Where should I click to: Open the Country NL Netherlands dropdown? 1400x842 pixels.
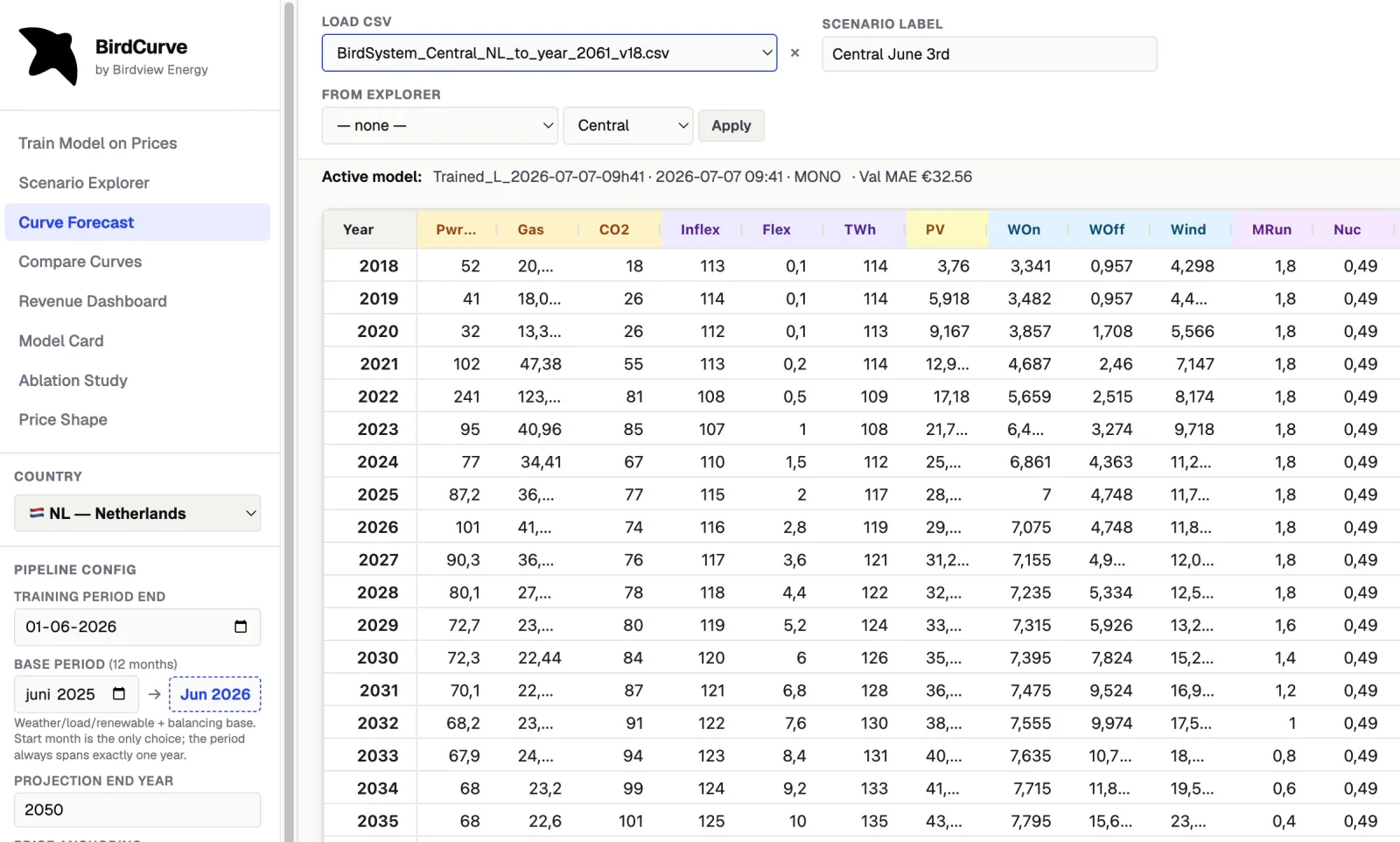coord(137,513)
